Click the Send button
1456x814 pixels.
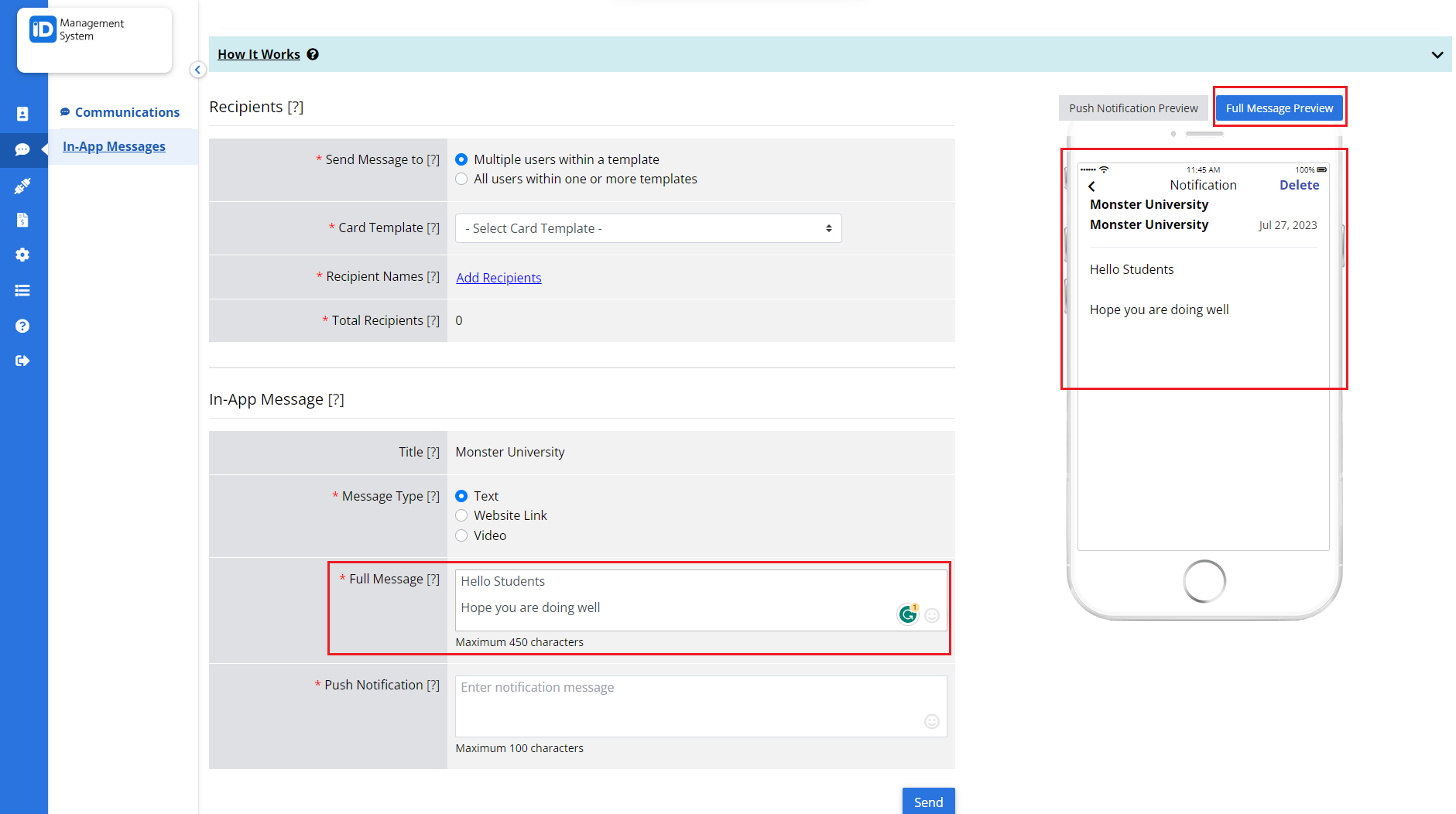[x=928, y=802]
